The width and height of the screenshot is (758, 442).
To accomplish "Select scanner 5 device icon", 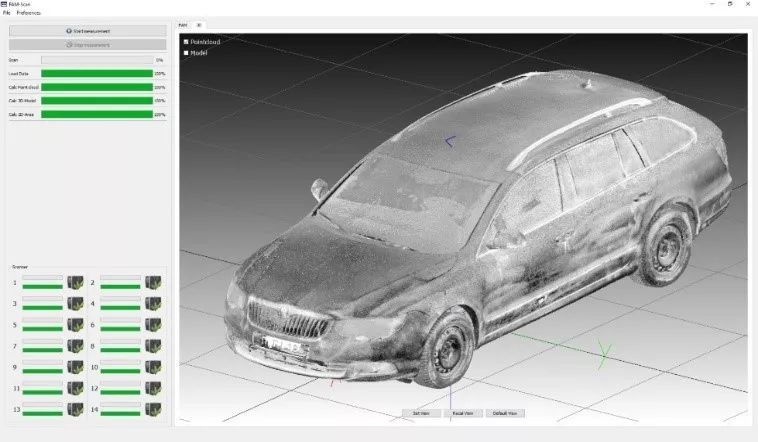I will coord(75,325).
